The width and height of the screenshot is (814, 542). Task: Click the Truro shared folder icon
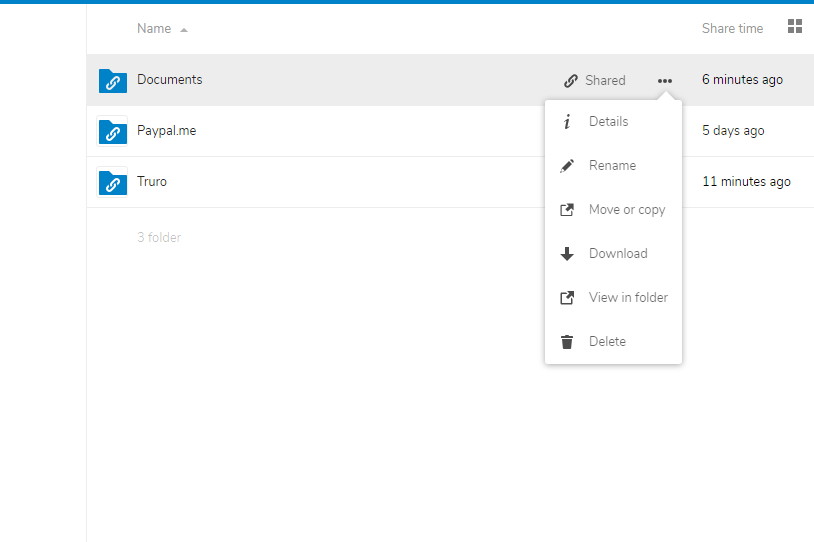pos(113,183)
